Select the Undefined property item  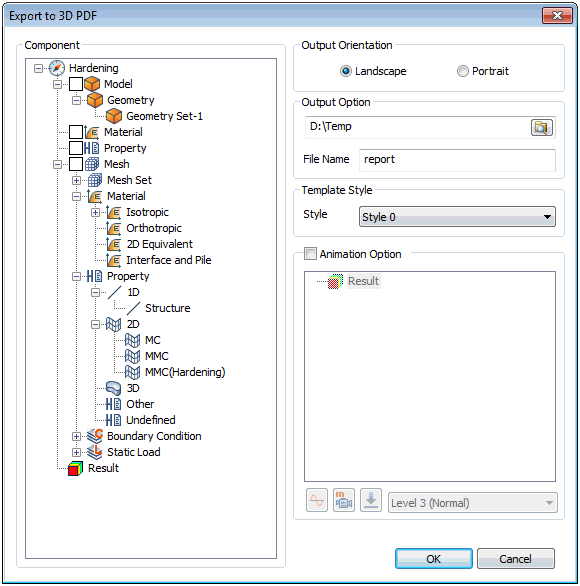click(151, 420)
